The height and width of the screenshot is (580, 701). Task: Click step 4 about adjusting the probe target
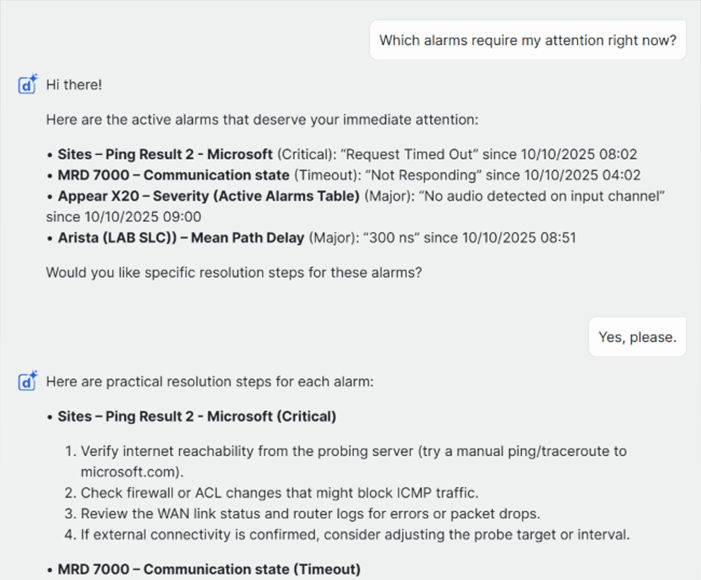tap(355, 534)
